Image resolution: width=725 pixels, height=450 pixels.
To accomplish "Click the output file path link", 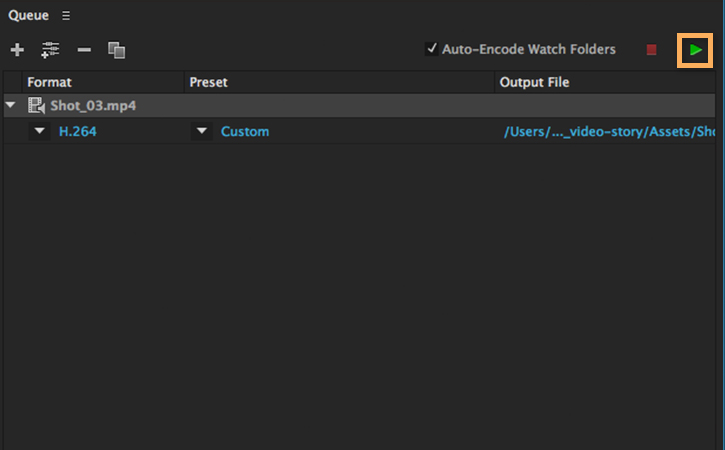I will coord(610,131).
